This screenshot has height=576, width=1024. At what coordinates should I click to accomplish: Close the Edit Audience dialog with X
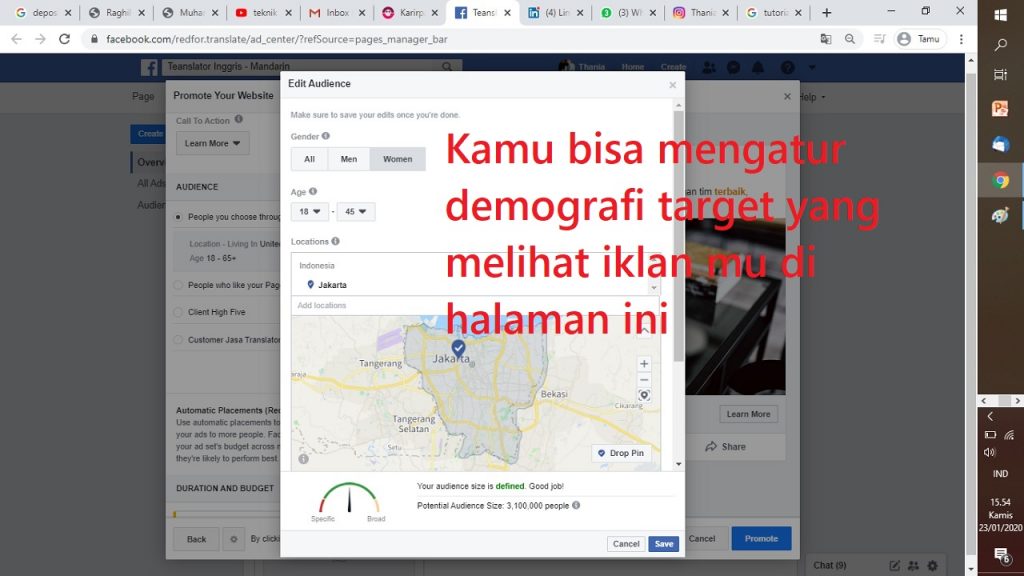(672, 85)
